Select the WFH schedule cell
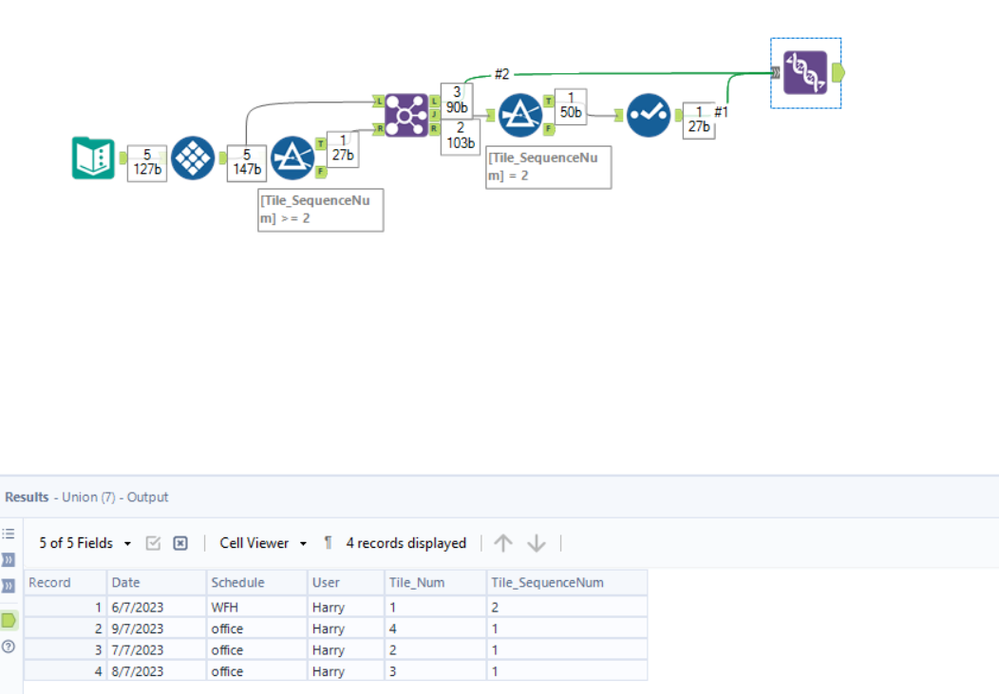The image size is (999, 694). [x=257, y=607]
